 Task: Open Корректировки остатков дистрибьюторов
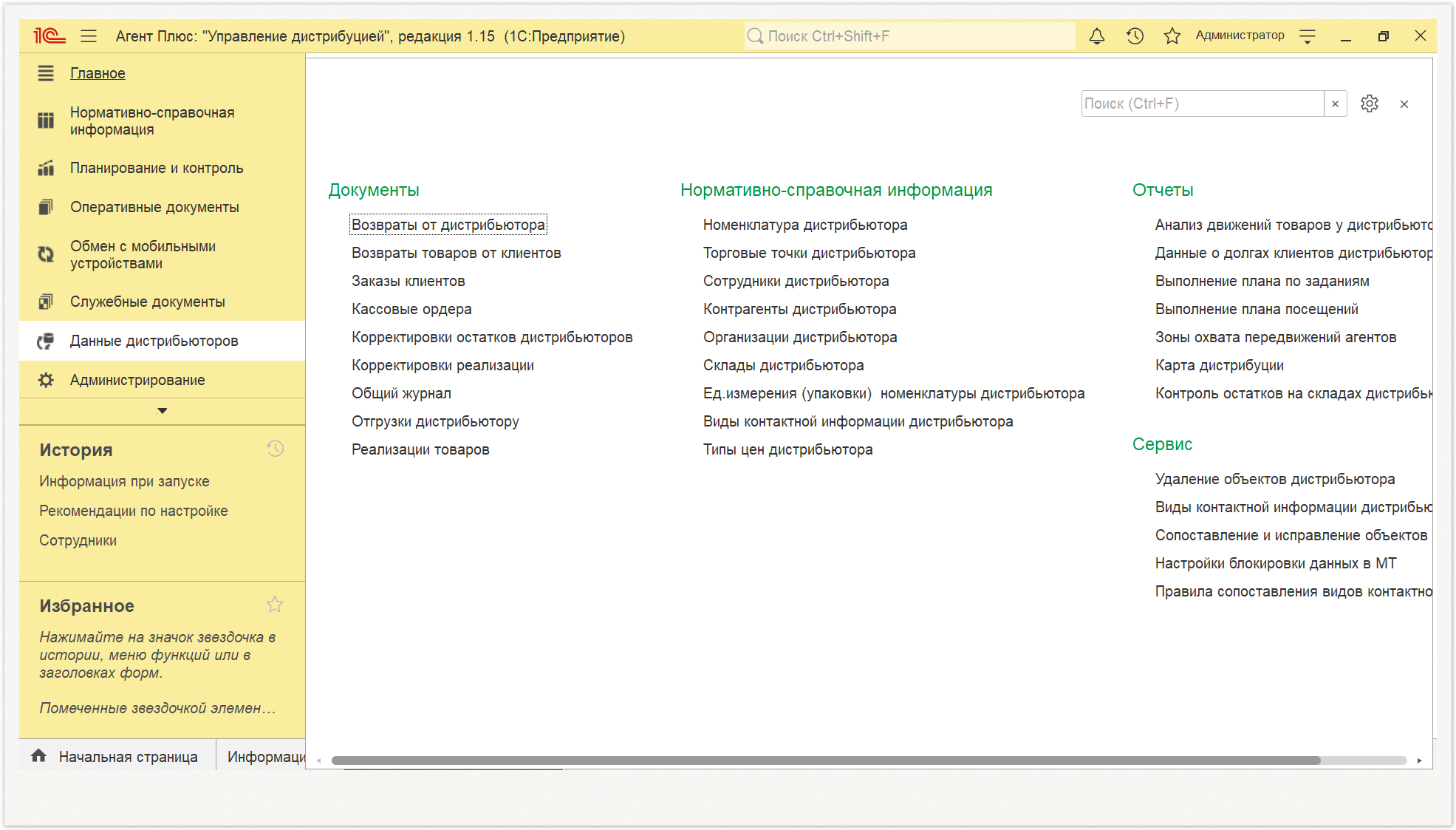coord(492,337)
